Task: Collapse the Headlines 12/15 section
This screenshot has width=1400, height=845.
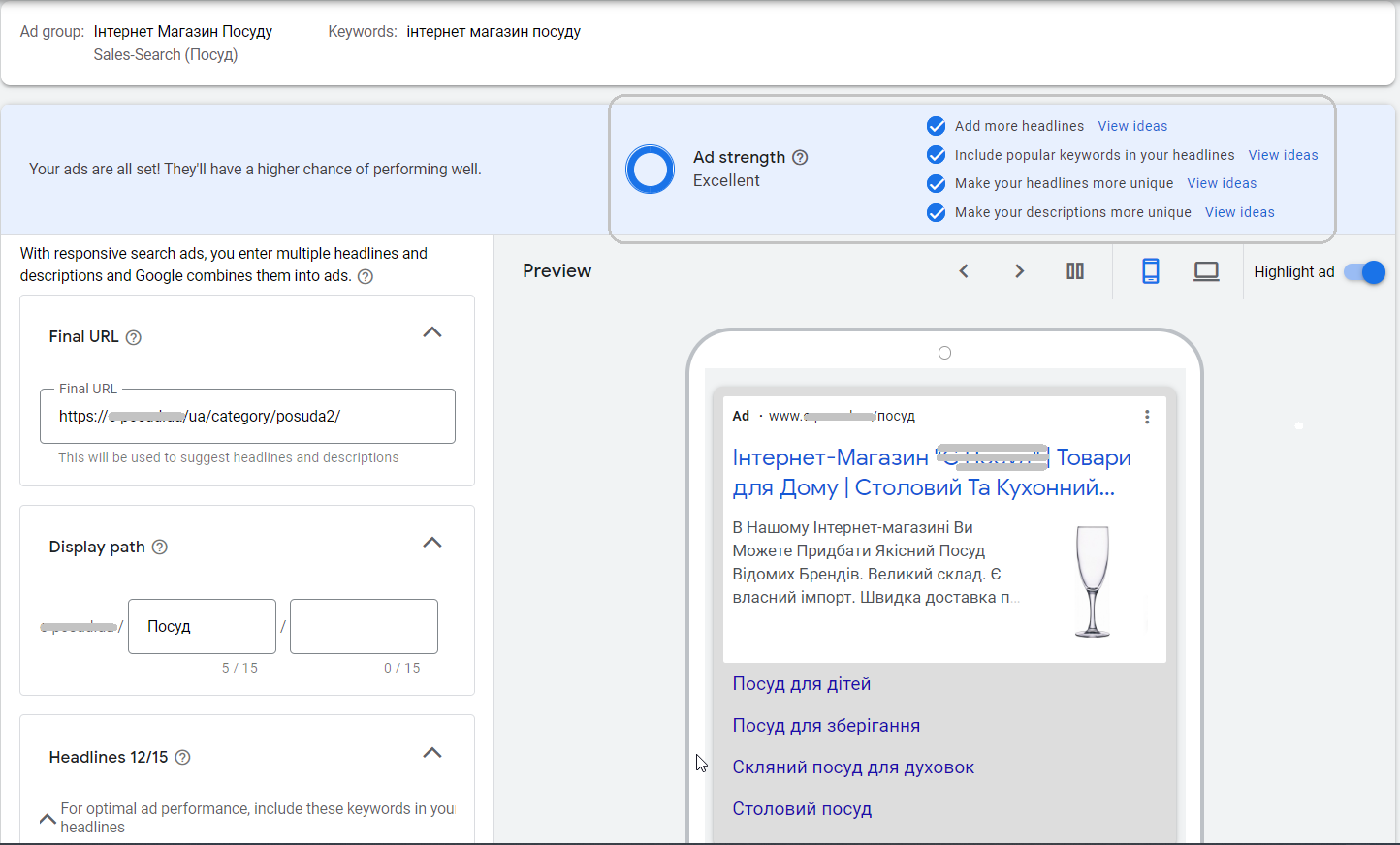Action: pos(432,753)
